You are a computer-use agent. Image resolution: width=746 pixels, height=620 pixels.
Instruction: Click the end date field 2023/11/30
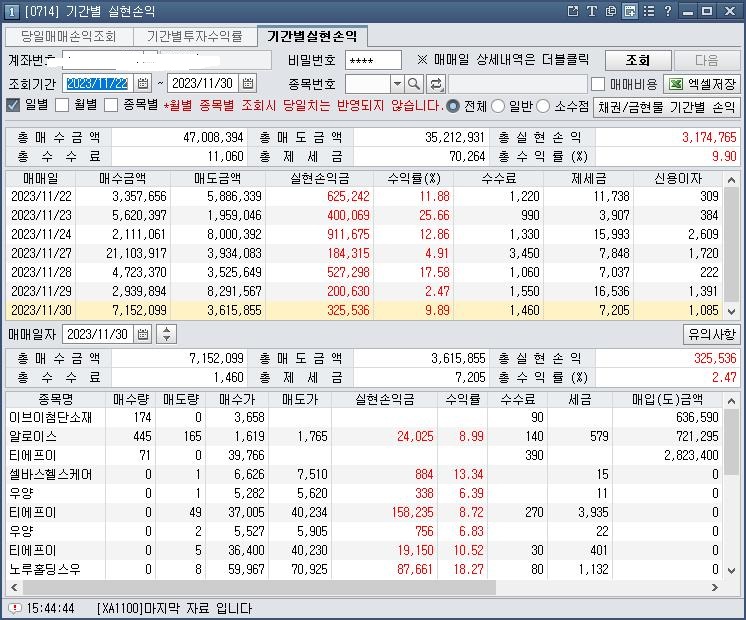[x=203, y=83]
